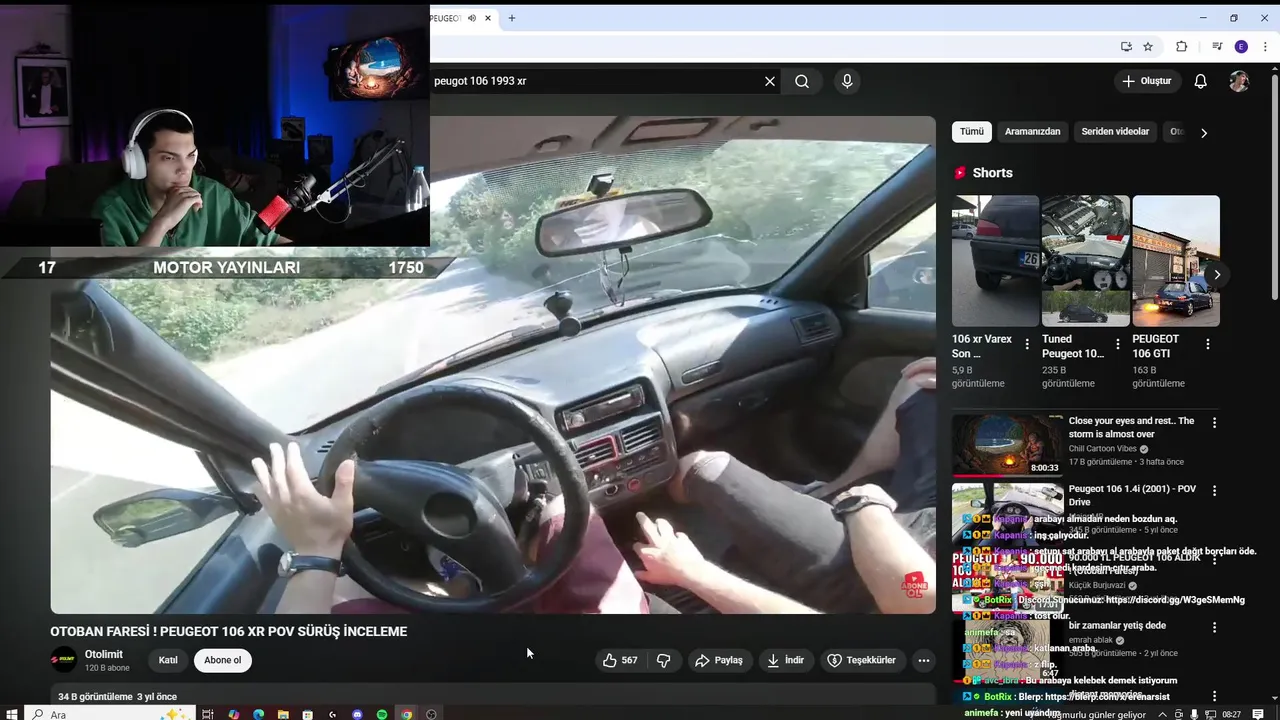Image resolution: width=1280 pixels, height=720 pixels.
Task: Select the Tümü filter chip
Action: [972, 132]
